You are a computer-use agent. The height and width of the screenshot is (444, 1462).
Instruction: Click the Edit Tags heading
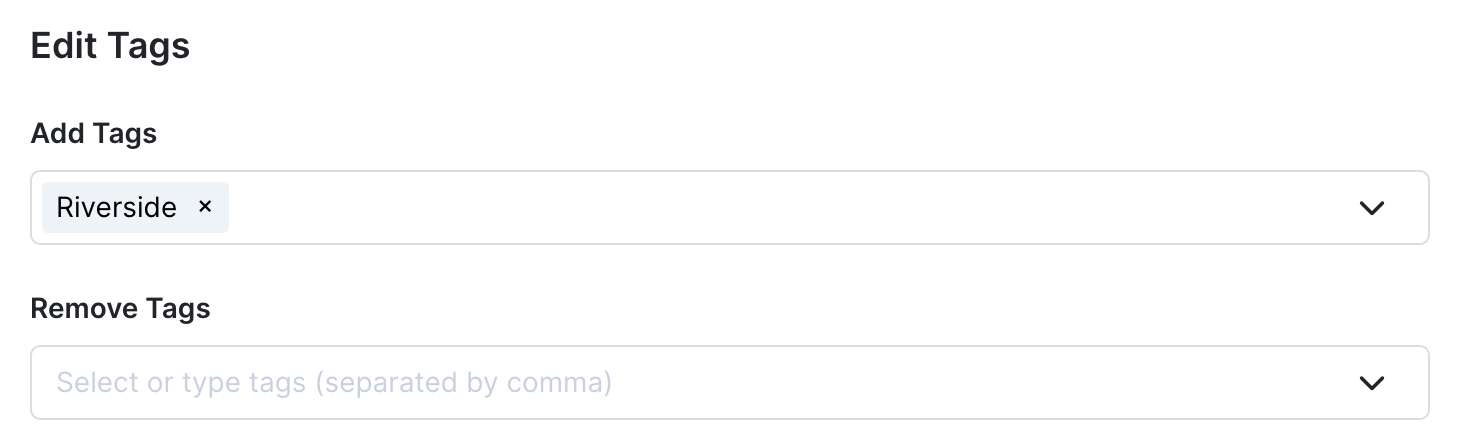(x=110, y=46)
